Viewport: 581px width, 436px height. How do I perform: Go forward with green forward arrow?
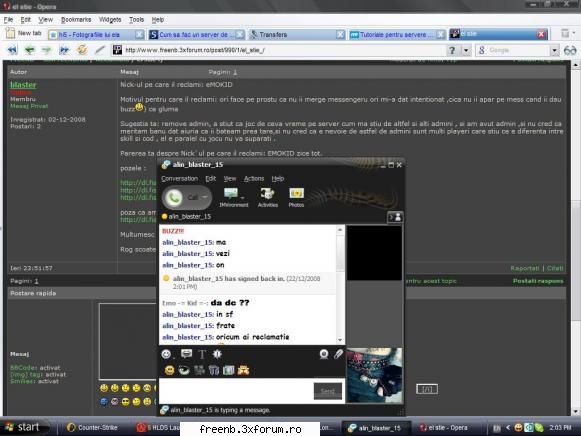[x=46, y=50]
